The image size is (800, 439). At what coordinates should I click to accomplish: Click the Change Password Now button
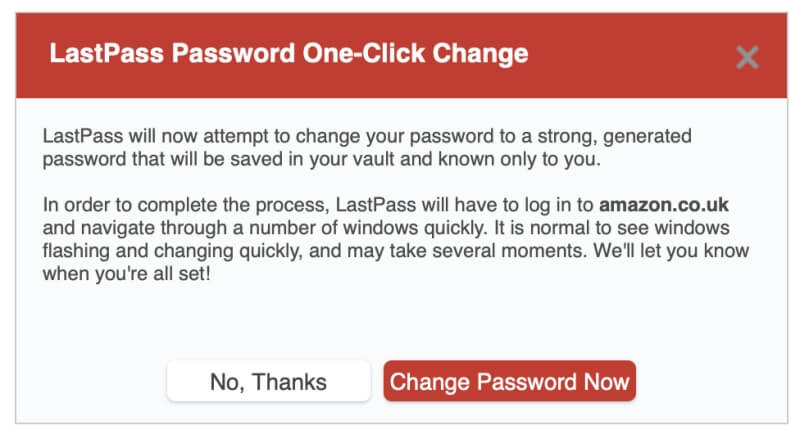(509, 381)
